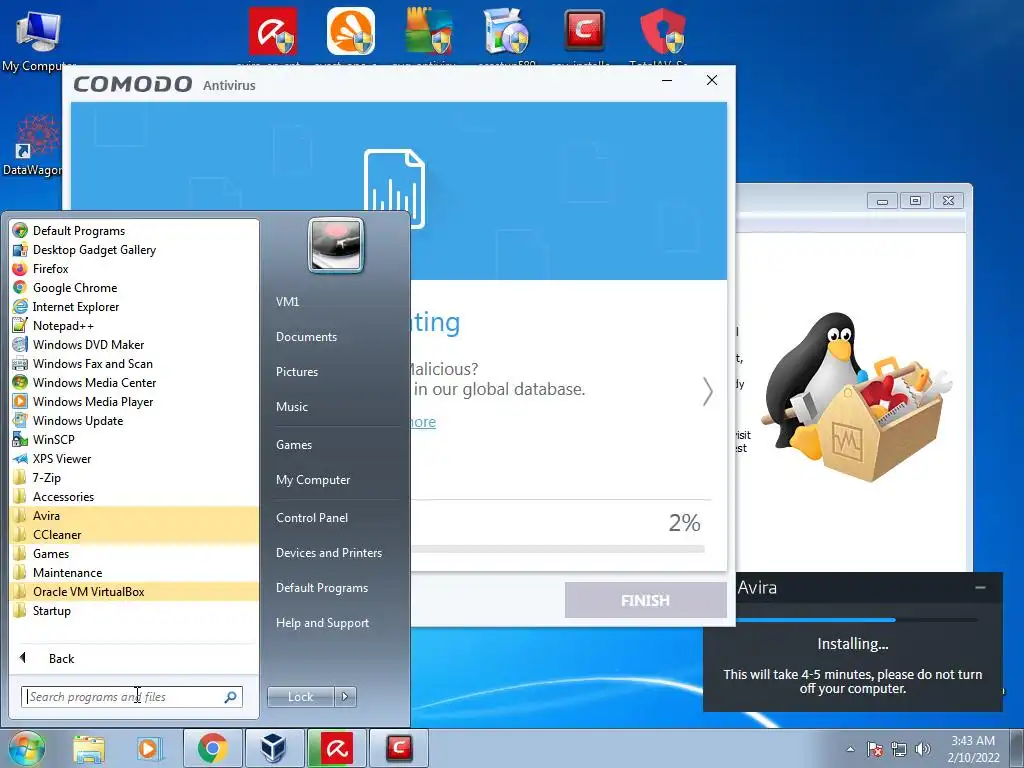Click the Windows Media Player menu icon

[20, 401]
